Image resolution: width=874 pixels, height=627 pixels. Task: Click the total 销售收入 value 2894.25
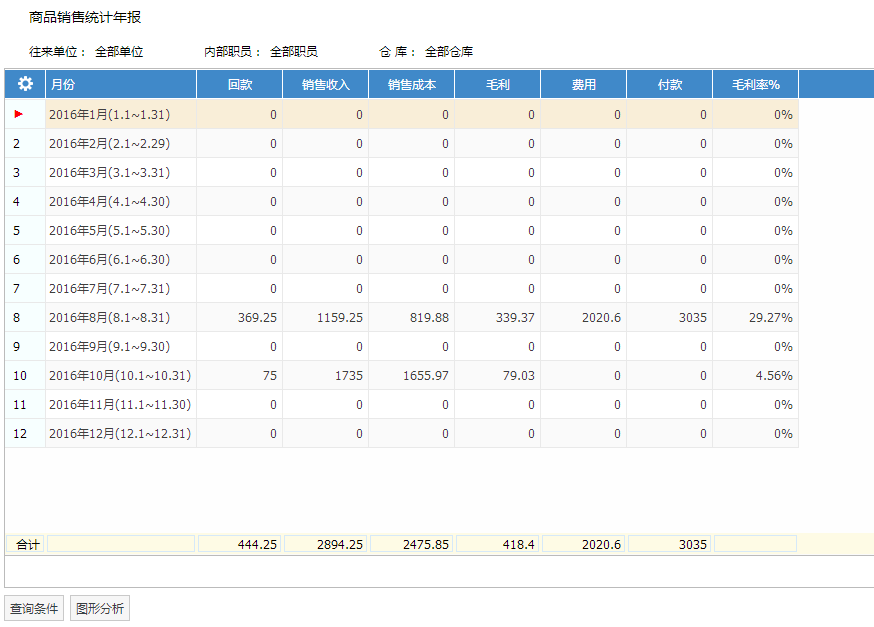339,545
